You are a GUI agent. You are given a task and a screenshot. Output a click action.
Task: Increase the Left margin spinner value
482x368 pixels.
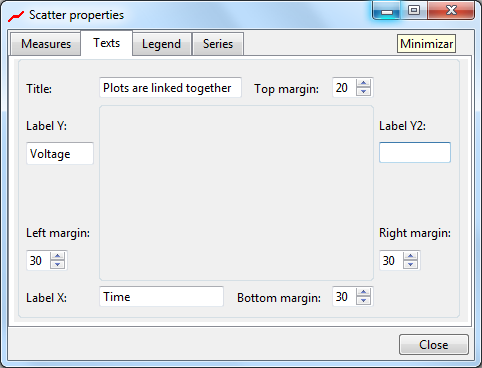coord(57,256)
